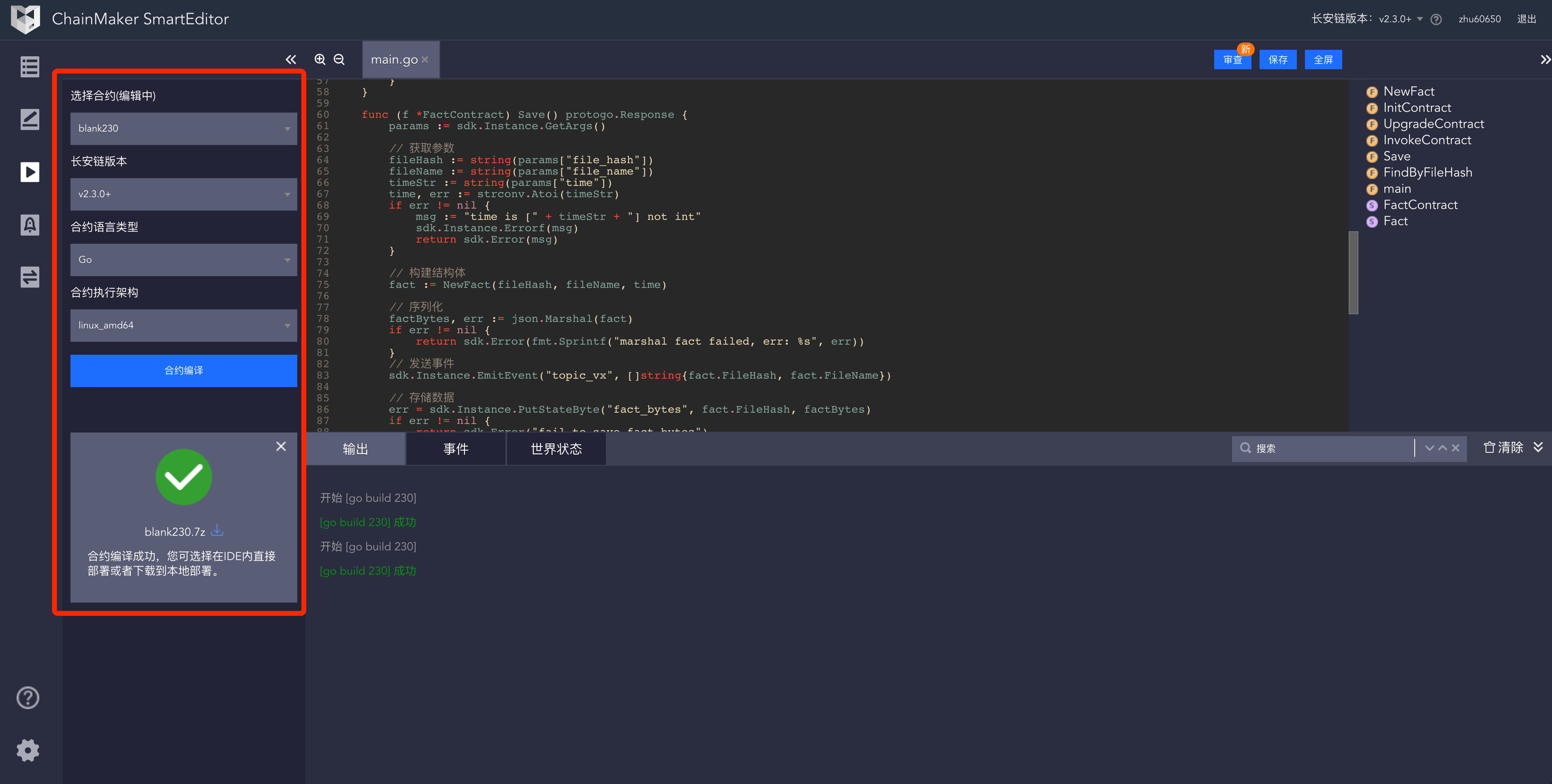This screenshot has width=1552, height=784.
Task: Click the file list sidebar icon
Action: 30,67
